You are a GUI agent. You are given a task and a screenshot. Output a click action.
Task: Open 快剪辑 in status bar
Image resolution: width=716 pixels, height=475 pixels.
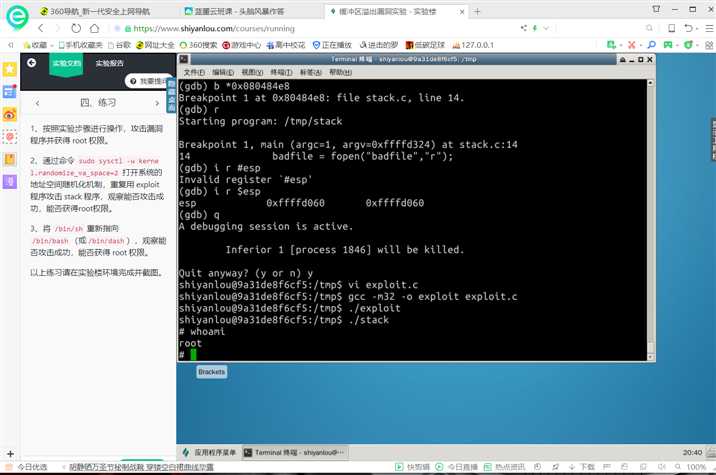[412, 467]
